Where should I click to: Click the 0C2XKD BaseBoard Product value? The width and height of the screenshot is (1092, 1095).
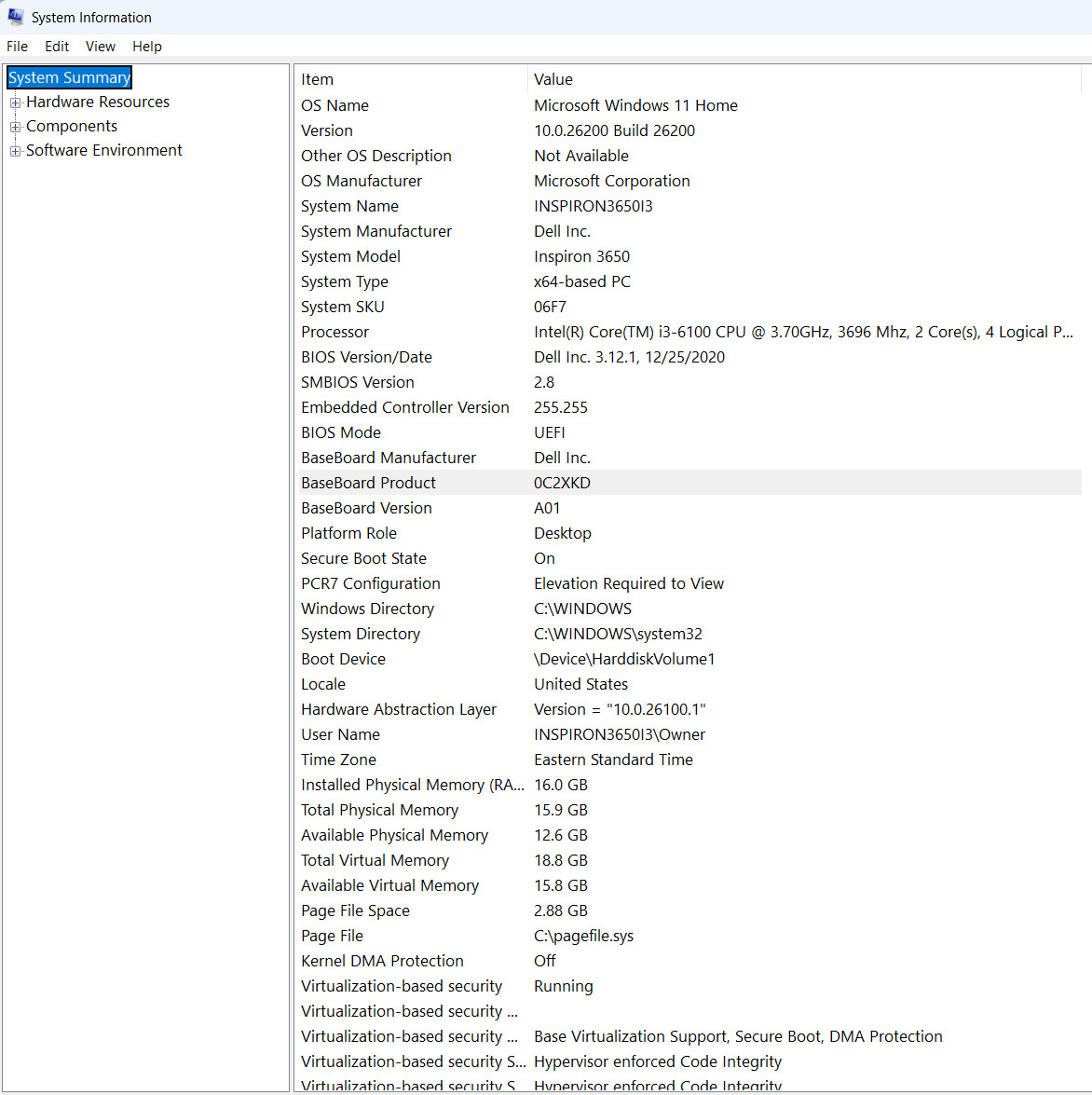click(x=562, y=483)
